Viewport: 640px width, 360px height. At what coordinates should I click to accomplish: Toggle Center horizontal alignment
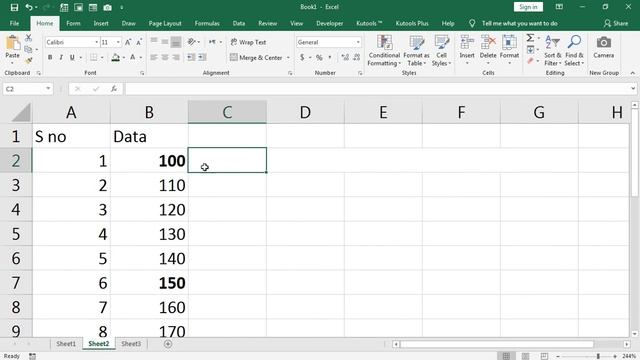coord(165,58)
